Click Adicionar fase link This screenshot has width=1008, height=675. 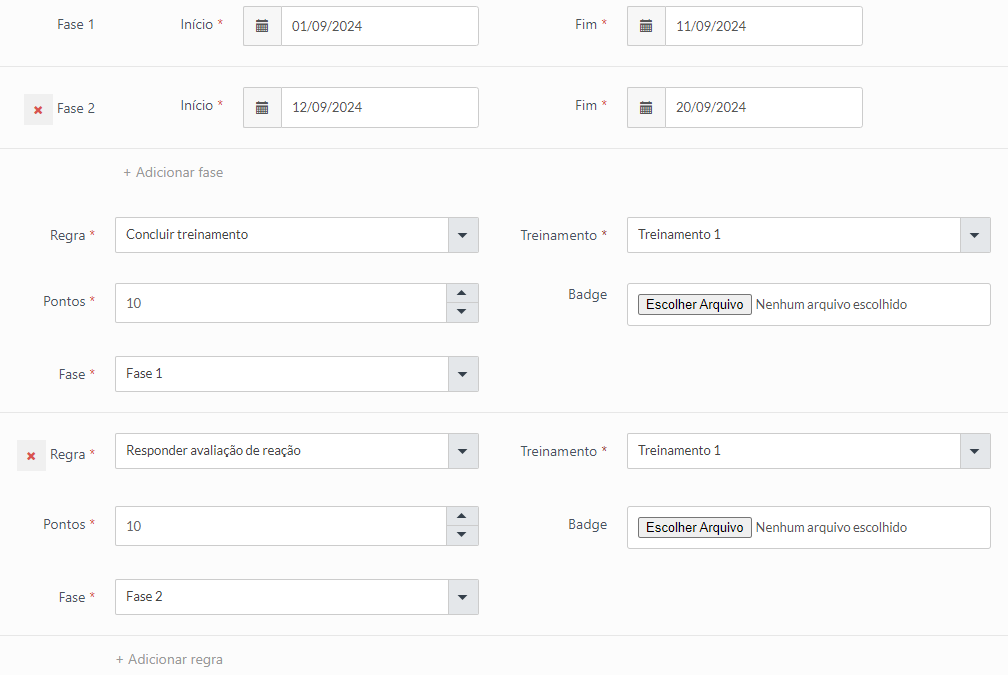pos(174,172)
